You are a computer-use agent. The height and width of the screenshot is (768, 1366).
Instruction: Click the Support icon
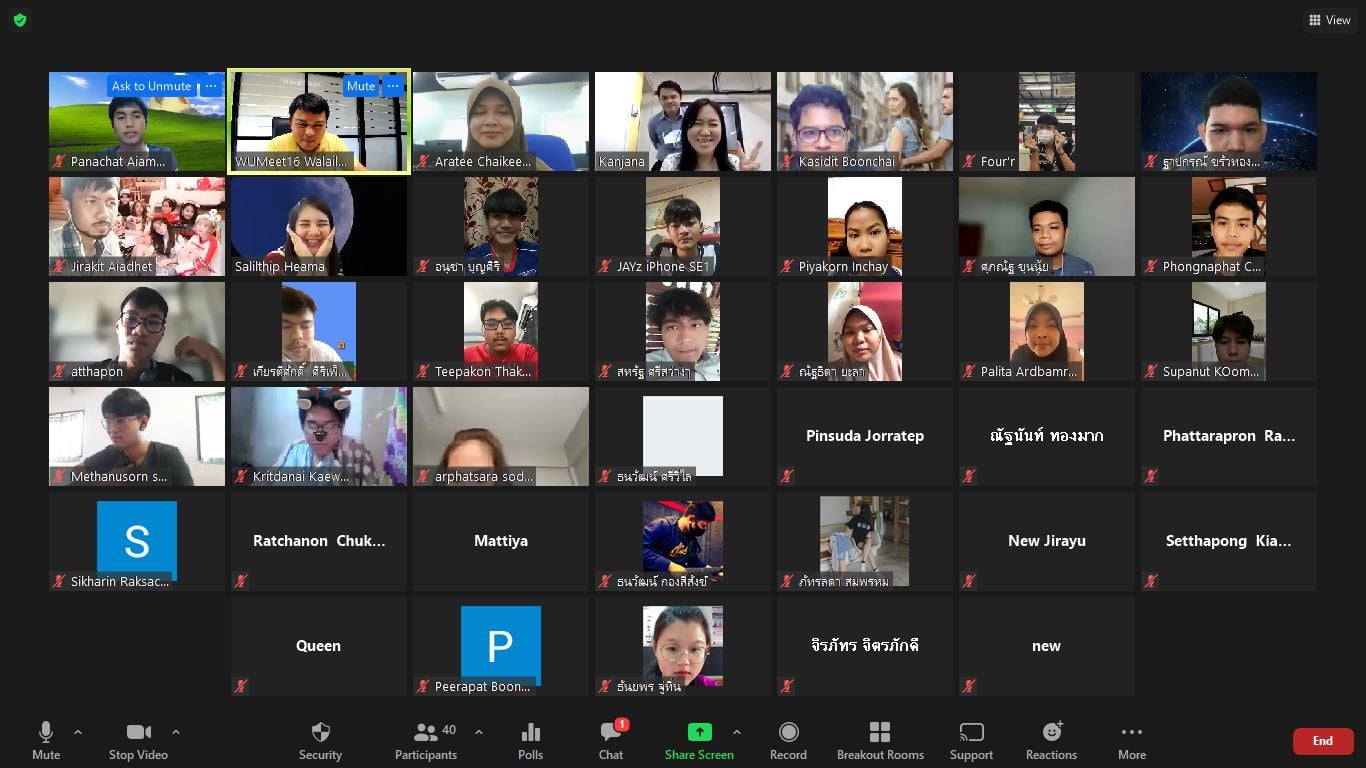point(971,740)
